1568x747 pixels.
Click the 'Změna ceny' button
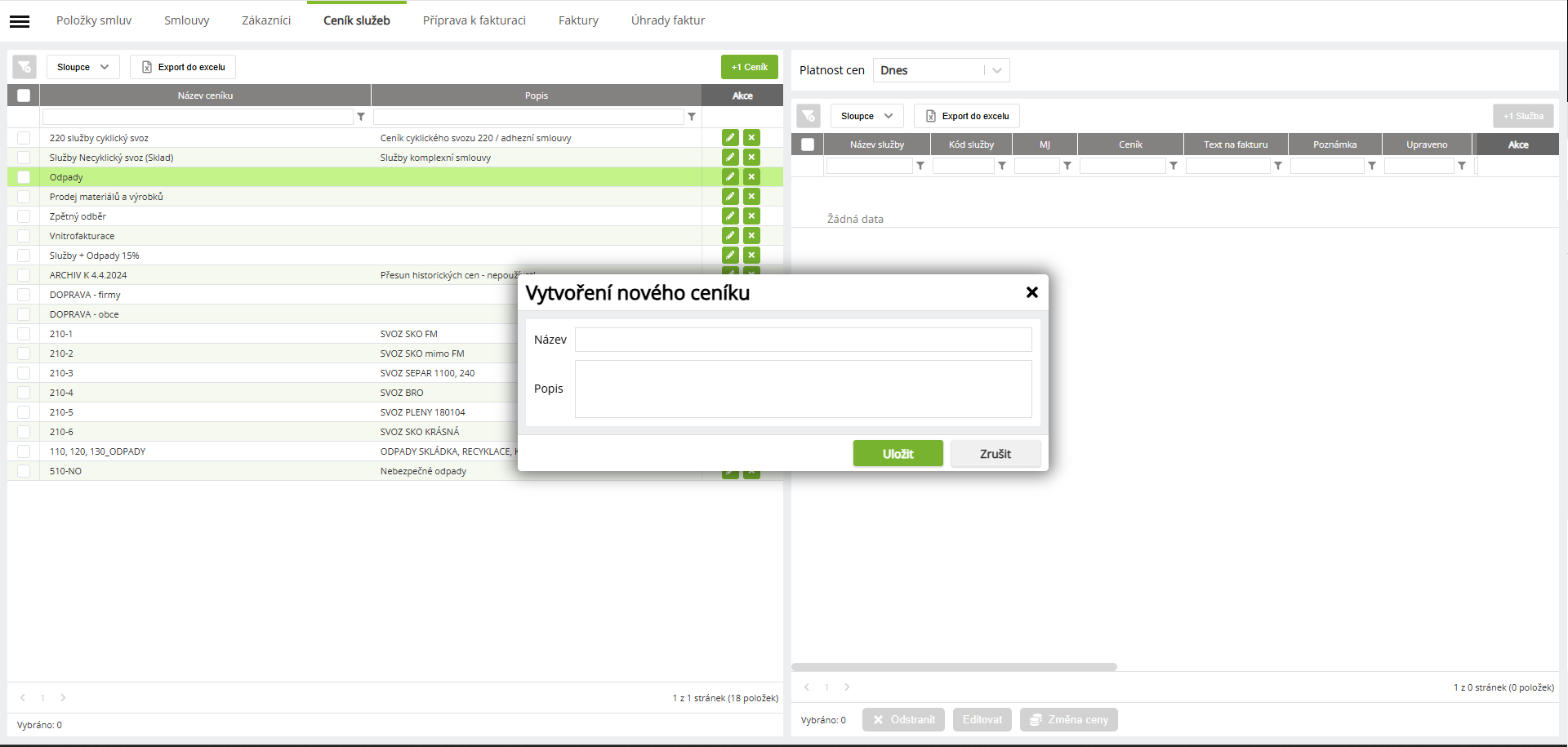(x=1069, y=720)
